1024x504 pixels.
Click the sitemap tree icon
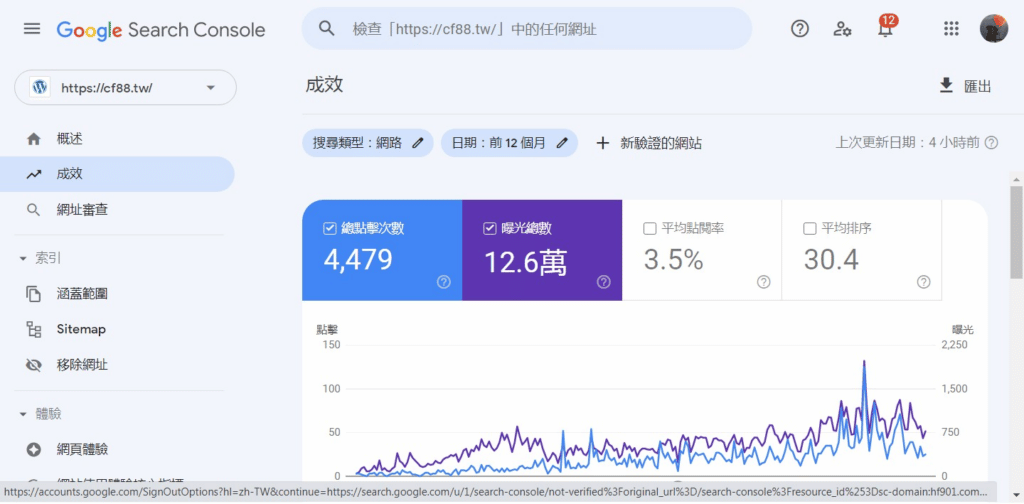pyautogui.click(x=33, y=329)
